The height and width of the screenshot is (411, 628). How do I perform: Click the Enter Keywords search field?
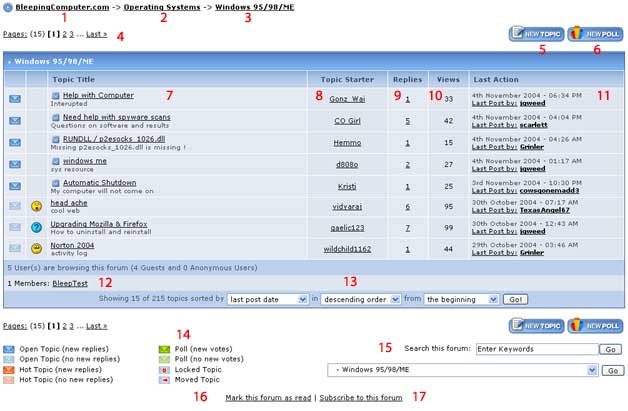pyautogui.click(x=537, y=349)
